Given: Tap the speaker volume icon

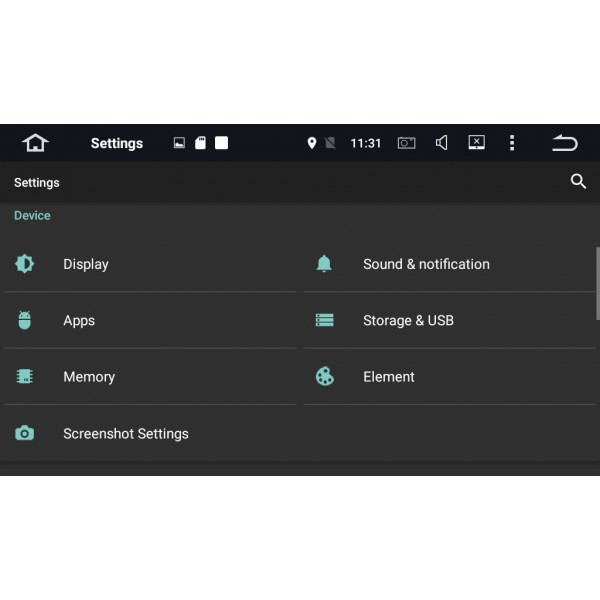Looking at the screenshot, I should pyautogui.click(x=441, y=143).
